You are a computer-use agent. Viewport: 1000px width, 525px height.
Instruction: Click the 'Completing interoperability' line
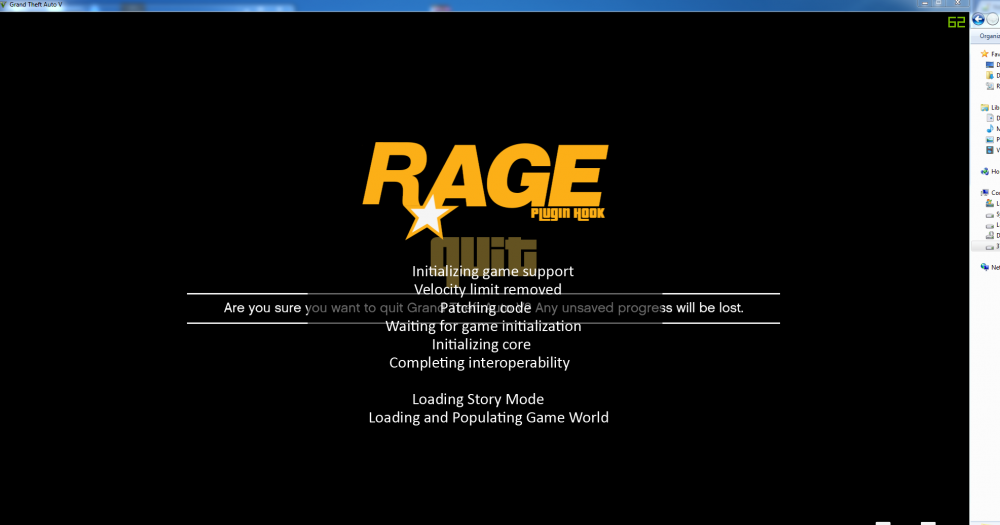point(480,362)
